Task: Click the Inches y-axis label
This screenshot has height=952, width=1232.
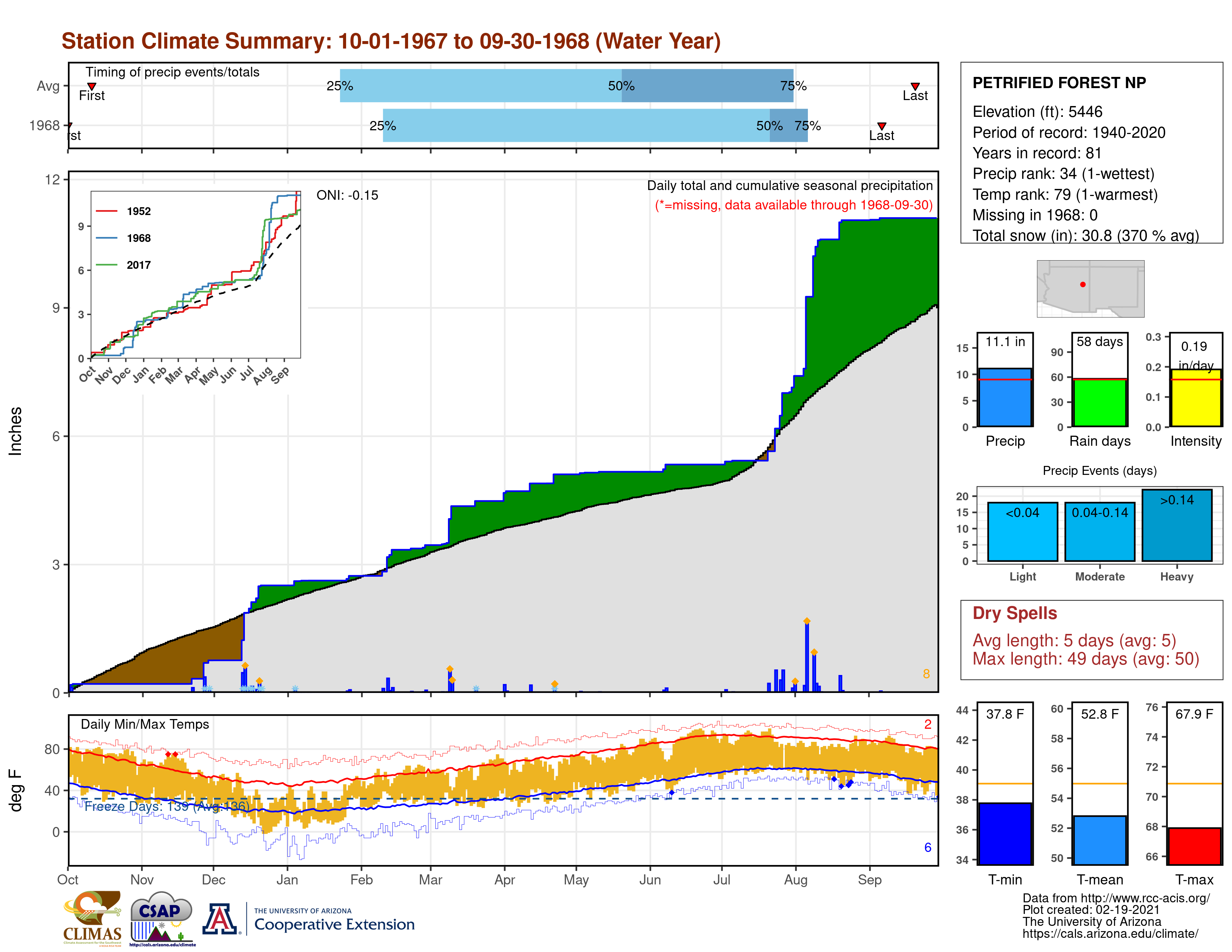Action: click(x=15, y=431)
